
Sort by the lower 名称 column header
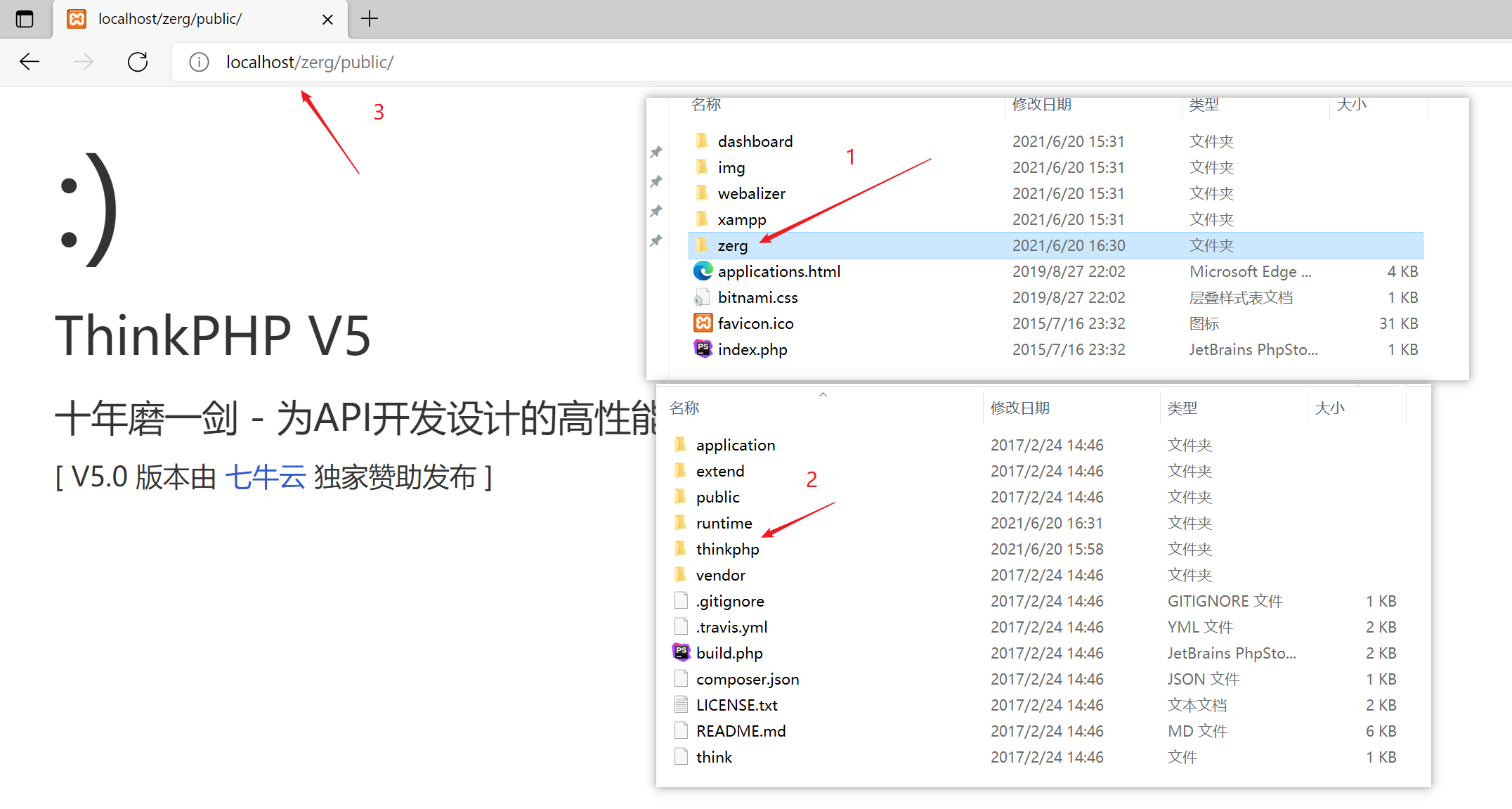(685, 408)
